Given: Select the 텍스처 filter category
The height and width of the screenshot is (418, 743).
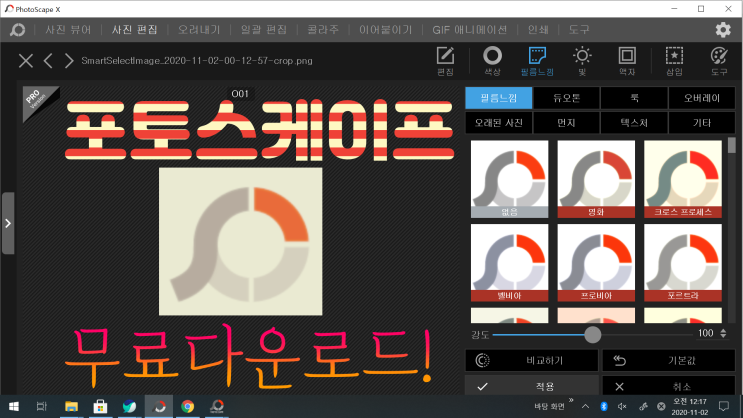Looking at the screenshot, I should [634, 123].
